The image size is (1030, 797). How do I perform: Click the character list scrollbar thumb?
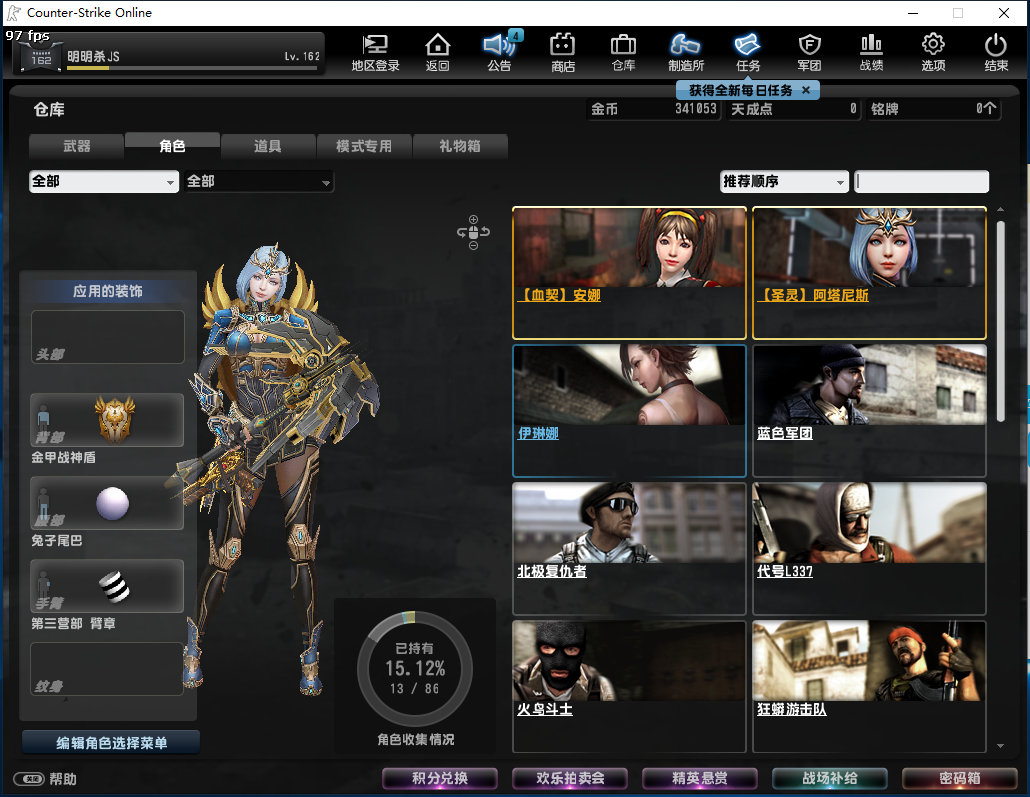pyautogui.click(x=1000, y=321)
